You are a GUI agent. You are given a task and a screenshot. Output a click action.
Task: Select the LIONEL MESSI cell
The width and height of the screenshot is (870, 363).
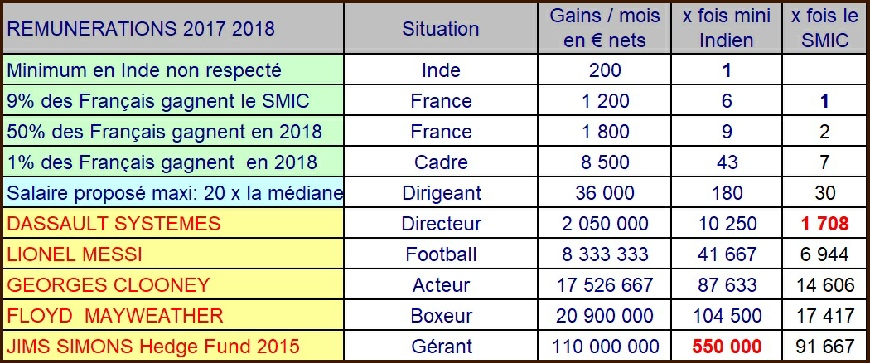(x=174, y=254)
